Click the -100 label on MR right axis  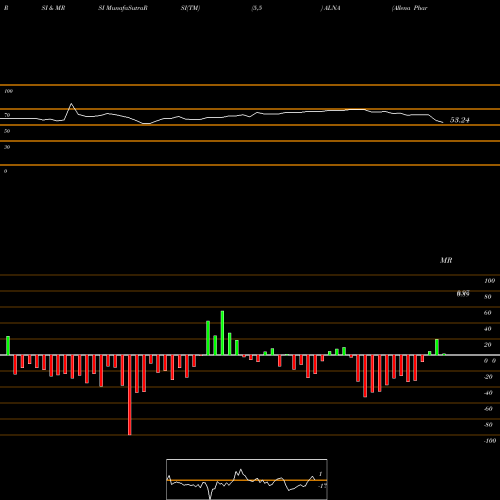[490, 441]
